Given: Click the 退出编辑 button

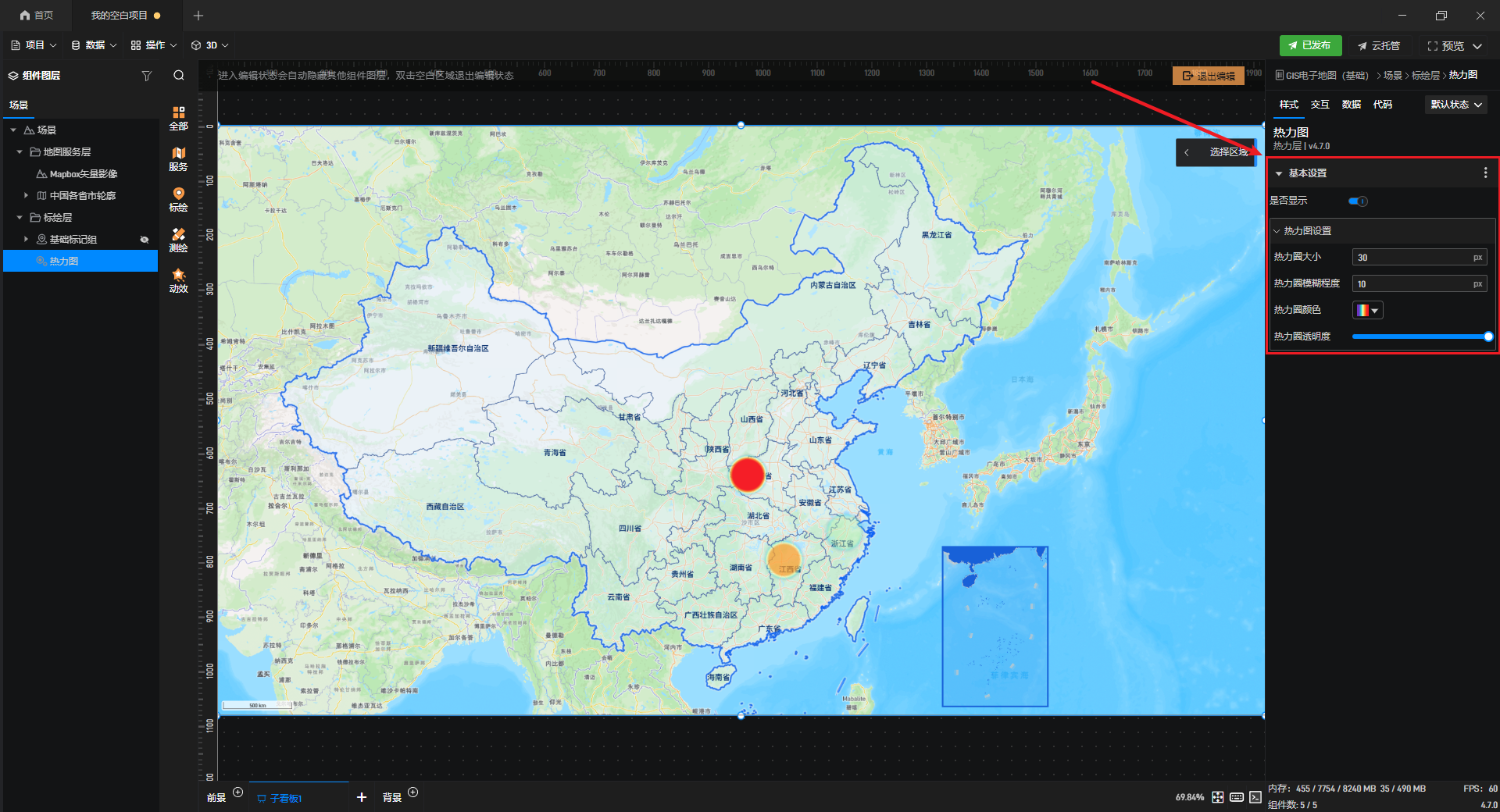Looking at the screenshot, I should pyautogui.click(x=1208, y=76).
